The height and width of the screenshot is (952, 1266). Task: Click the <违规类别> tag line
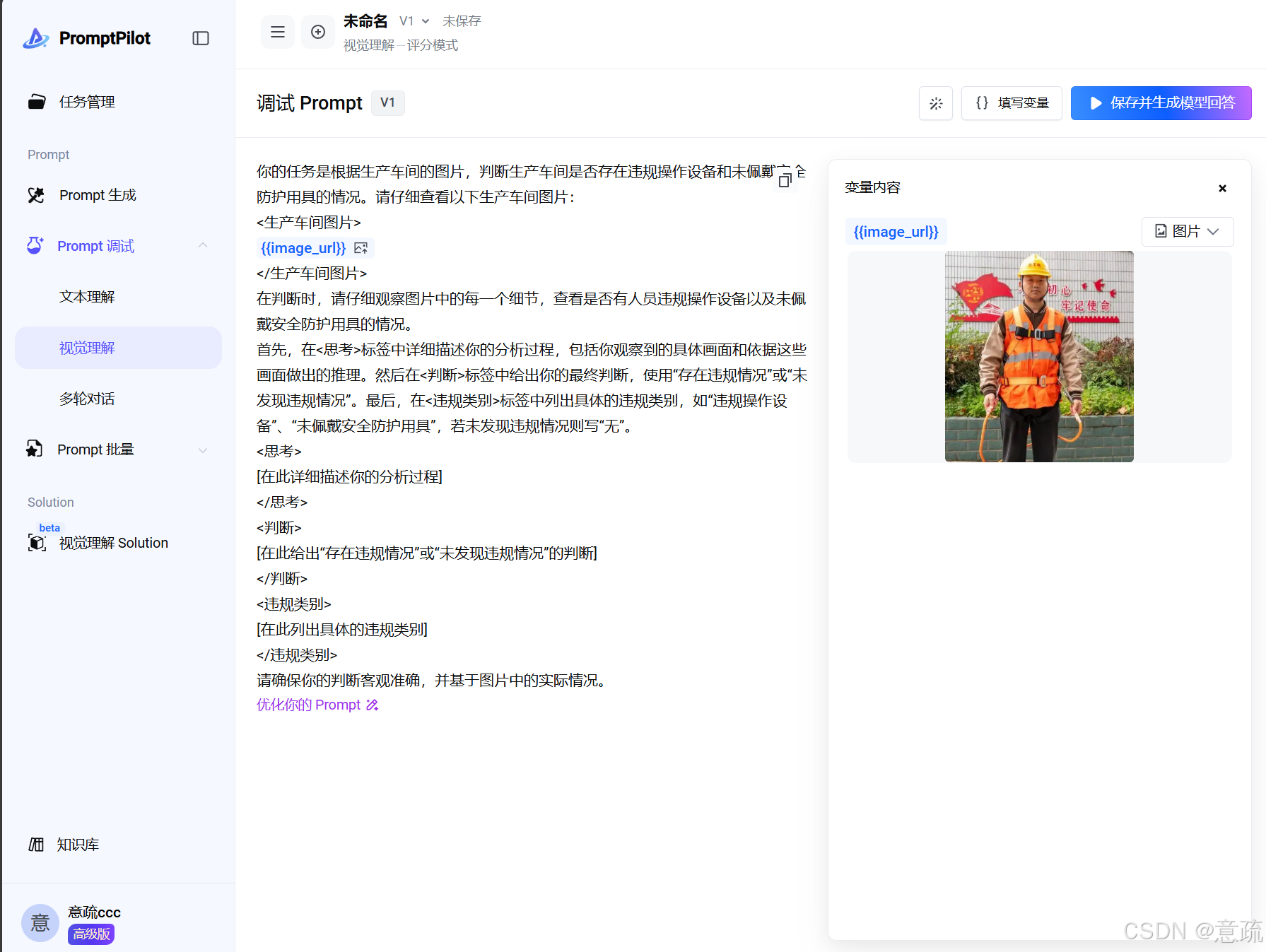(293, 604)
